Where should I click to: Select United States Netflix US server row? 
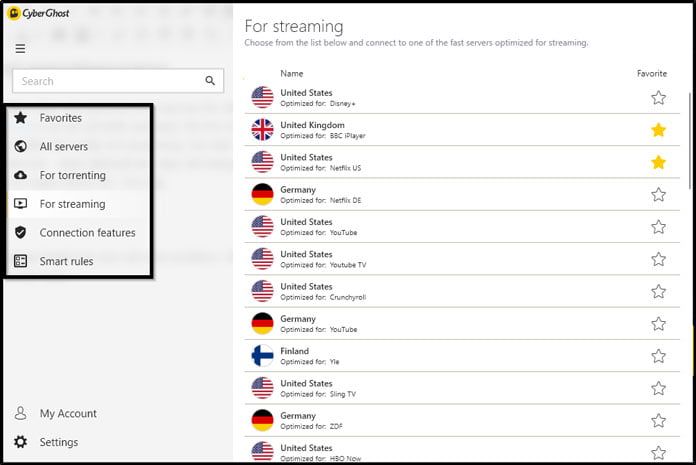click(462, 162)
